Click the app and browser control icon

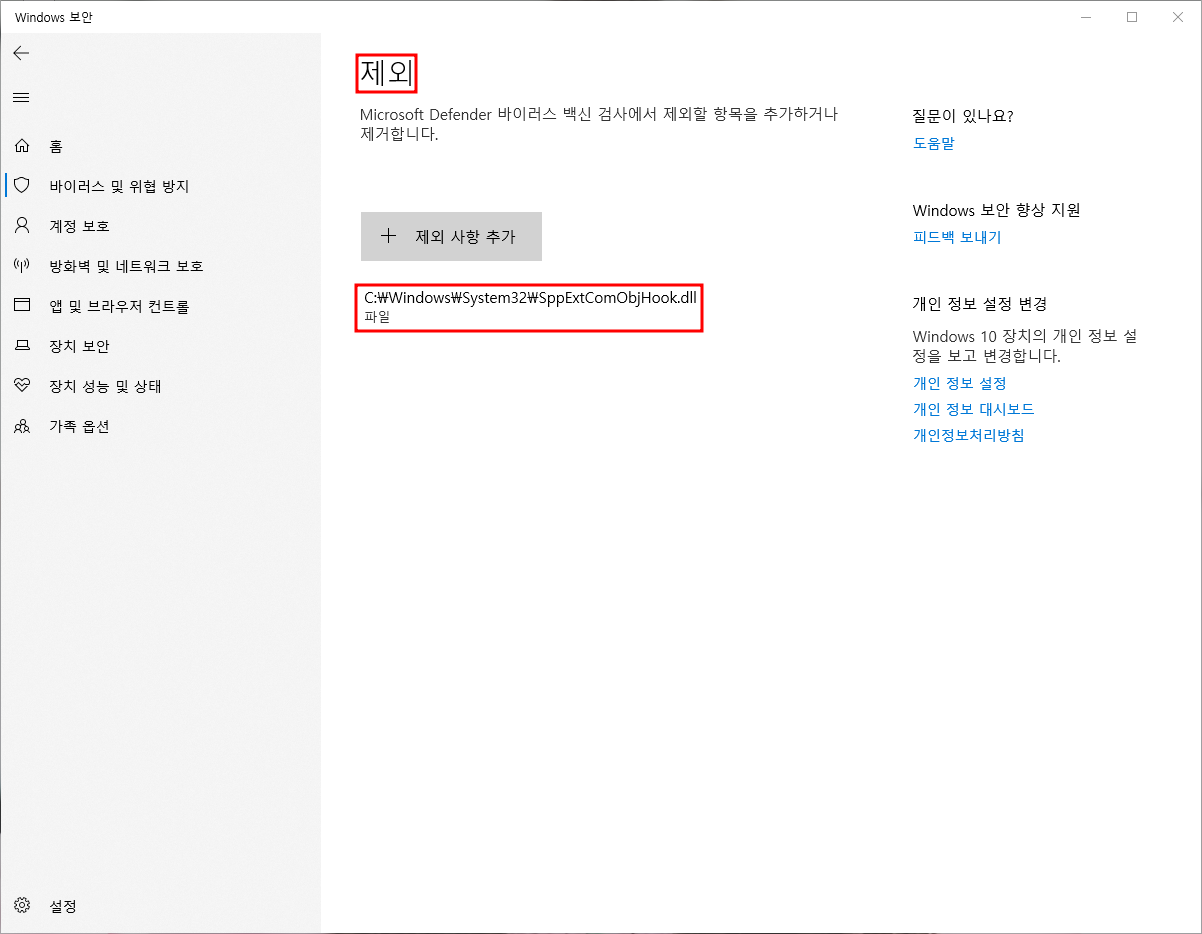(22, 306)
